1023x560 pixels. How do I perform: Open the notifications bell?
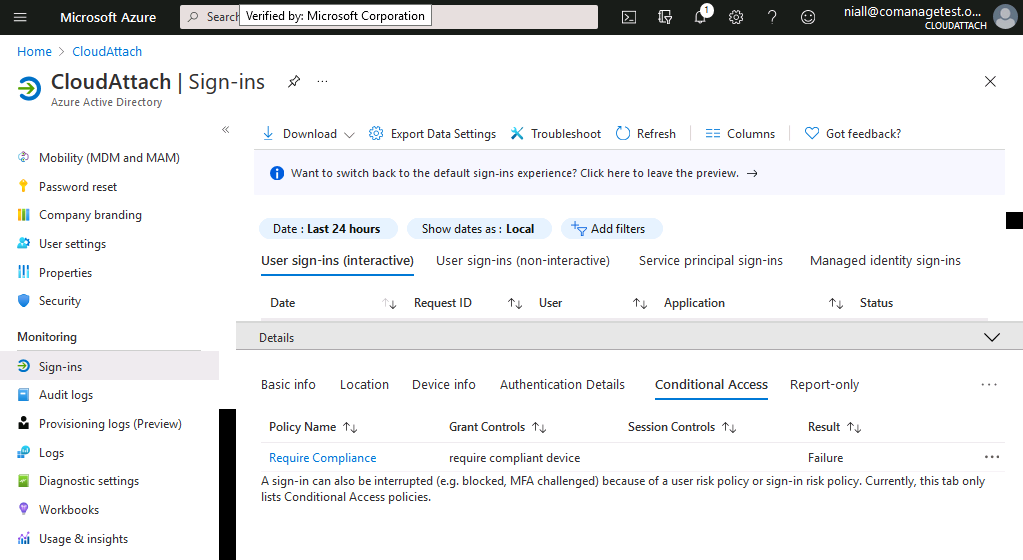[701, 17]
